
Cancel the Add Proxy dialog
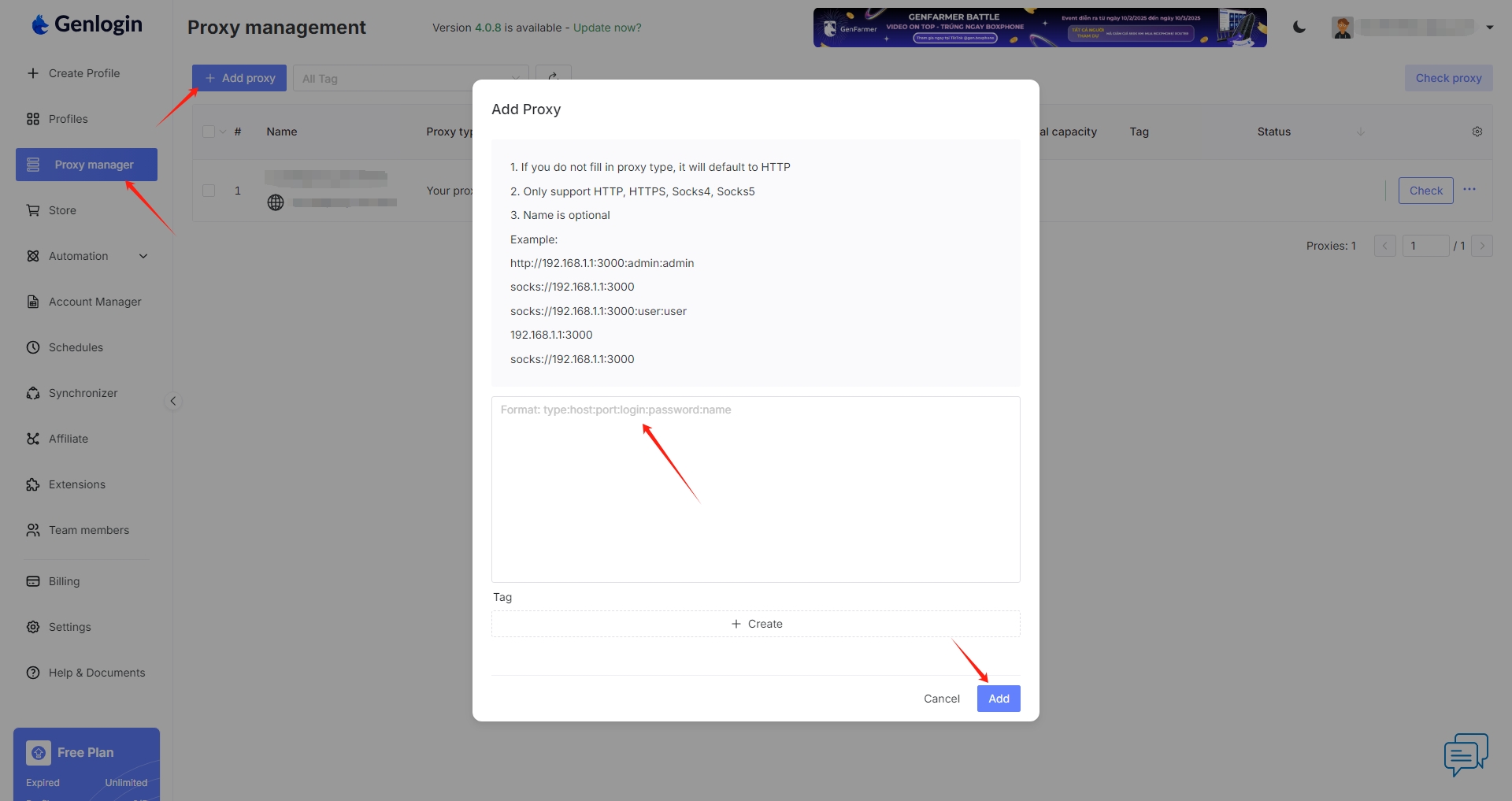[x=941, y=699]
